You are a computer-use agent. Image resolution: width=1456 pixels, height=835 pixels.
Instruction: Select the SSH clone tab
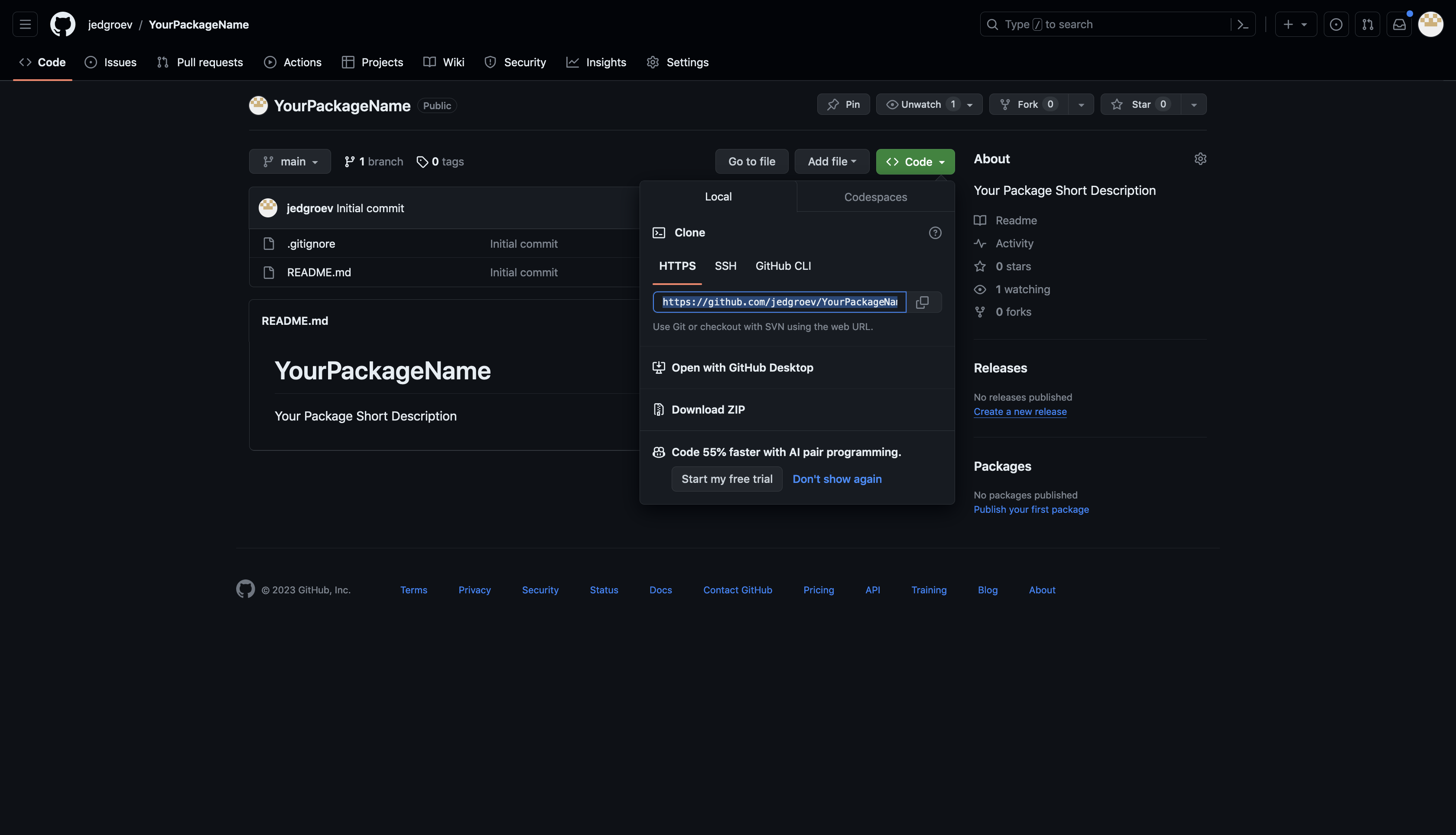[x=724, y=266]
